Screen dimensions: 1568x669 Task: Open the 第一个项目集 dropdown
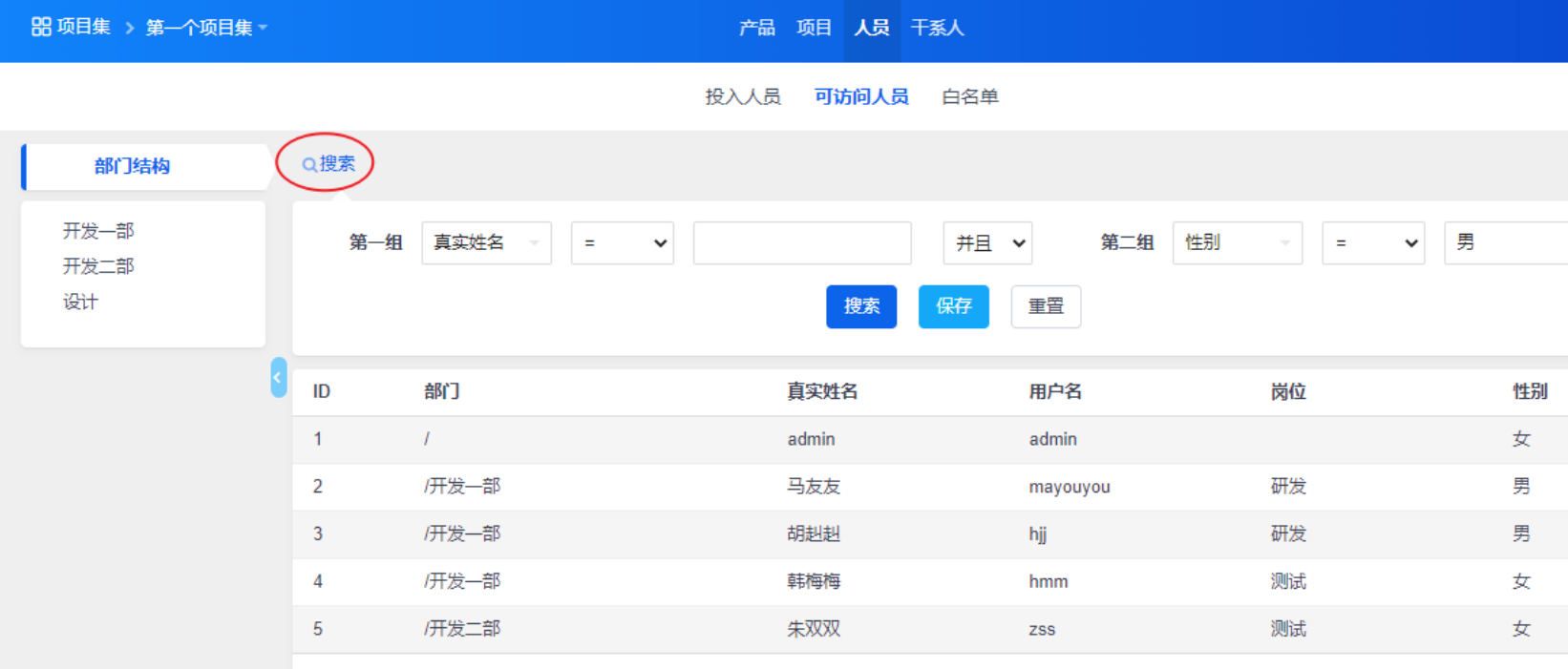pos(205,28)
